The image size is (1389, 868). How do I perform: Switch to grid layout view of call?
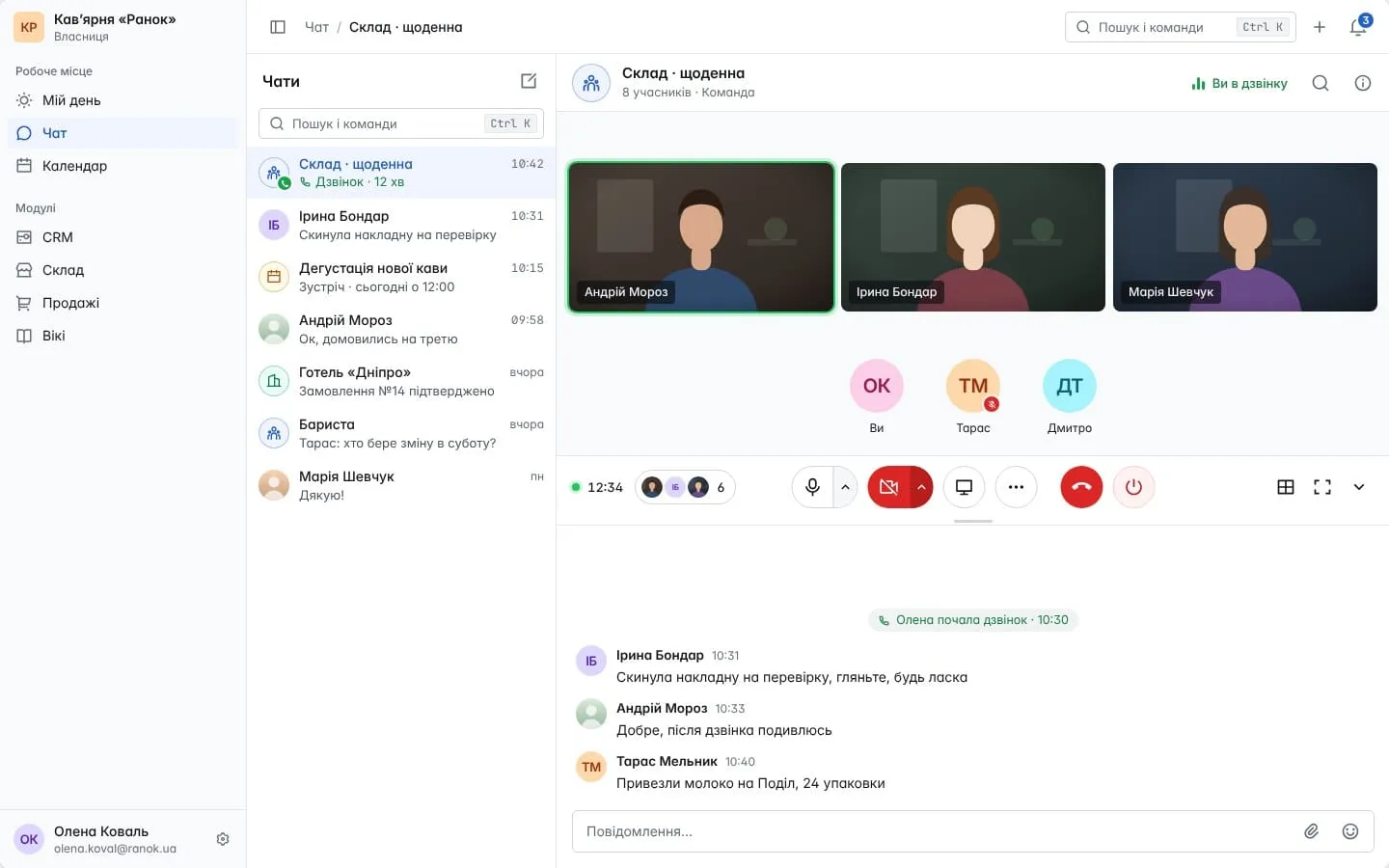(x=1286, y=487)
